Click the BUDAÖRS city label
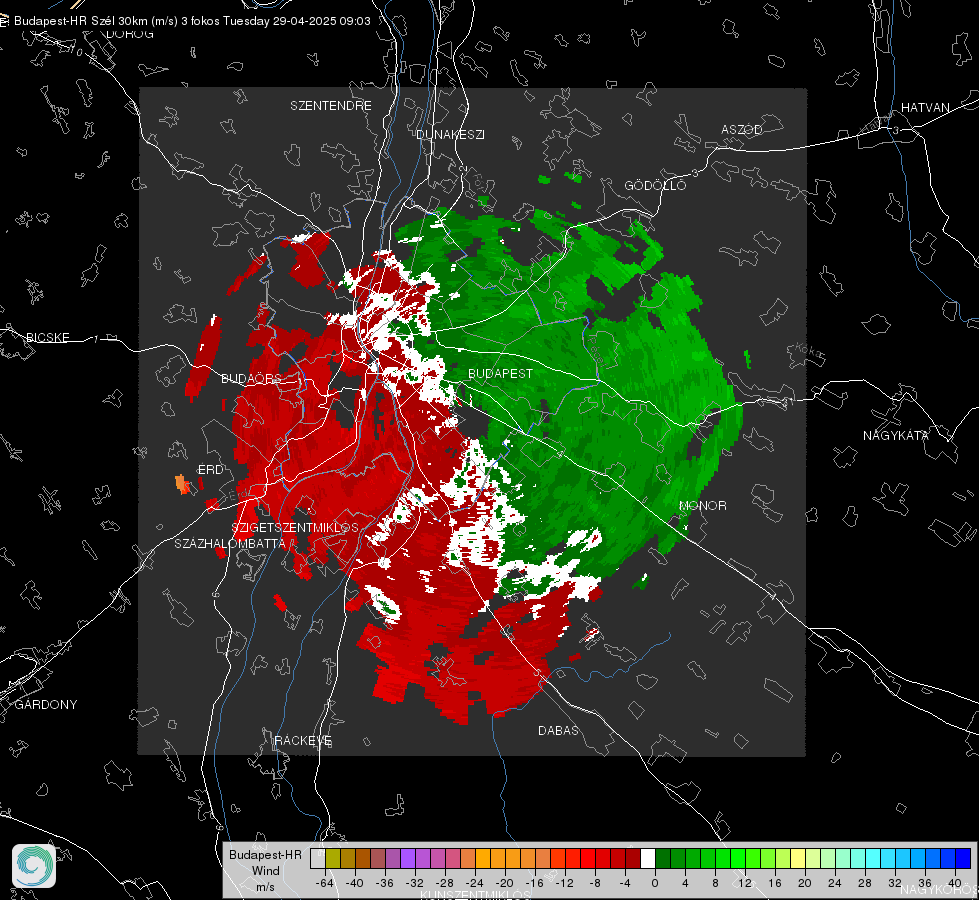Screen dimensions: 979x900 252,379
